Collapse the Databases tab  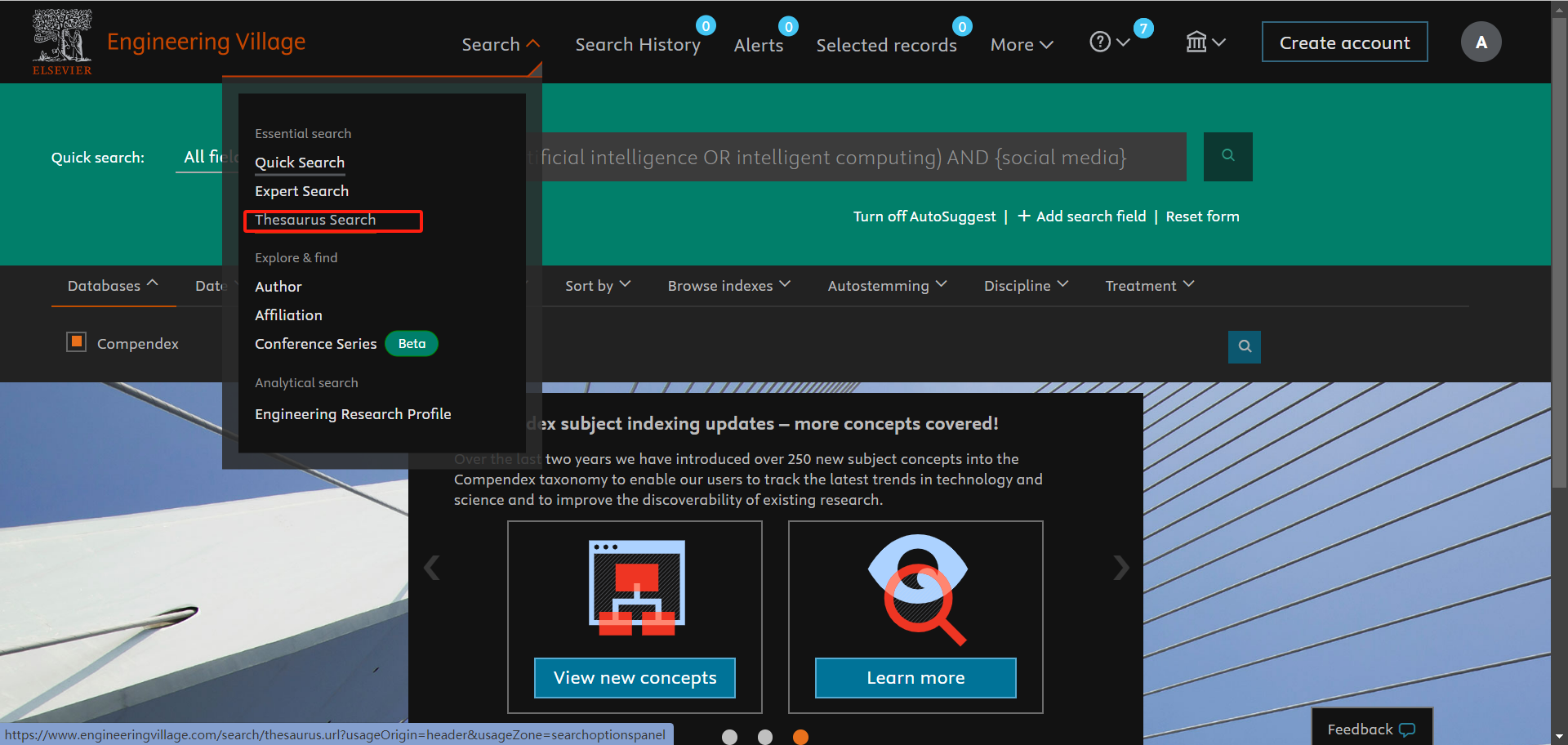113,285
